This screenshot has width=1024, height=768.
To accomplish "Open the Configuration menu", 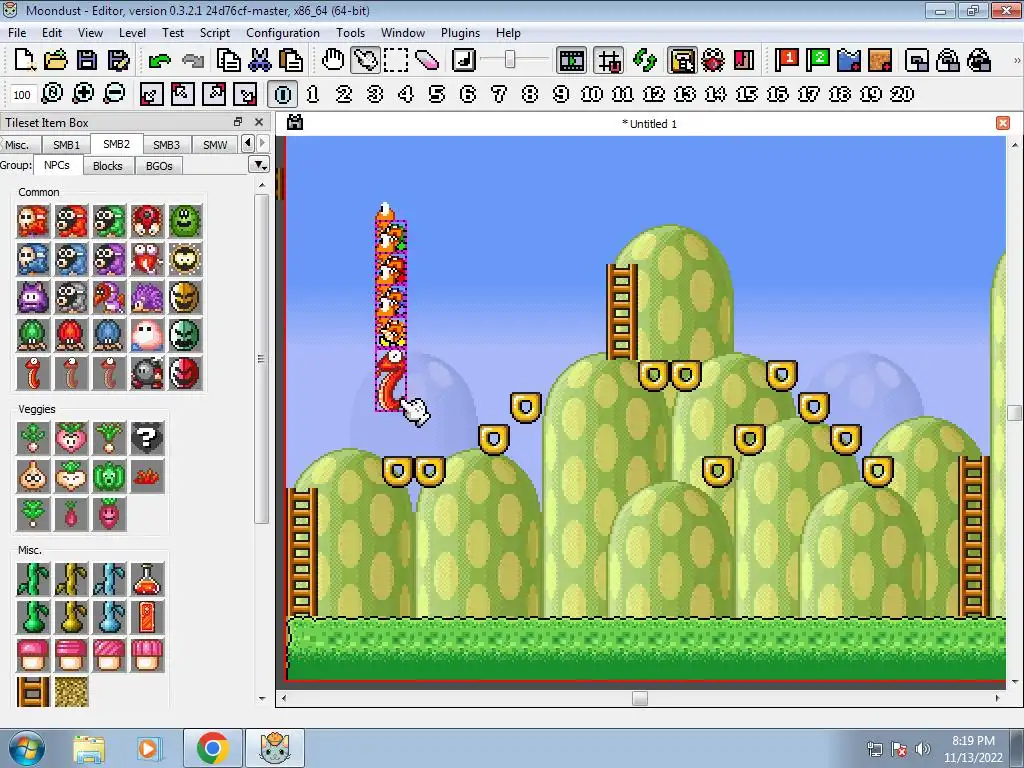I will pos(283,33).
